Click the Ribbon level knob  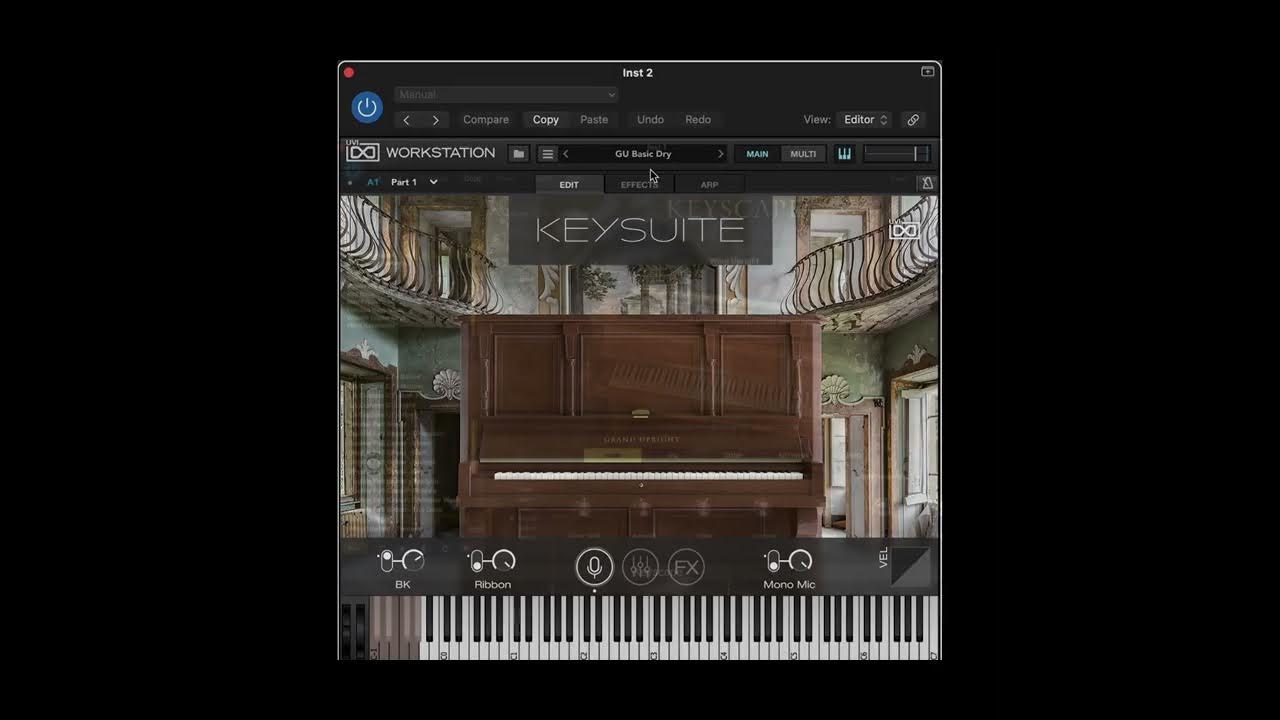click(x=503, y=561)
